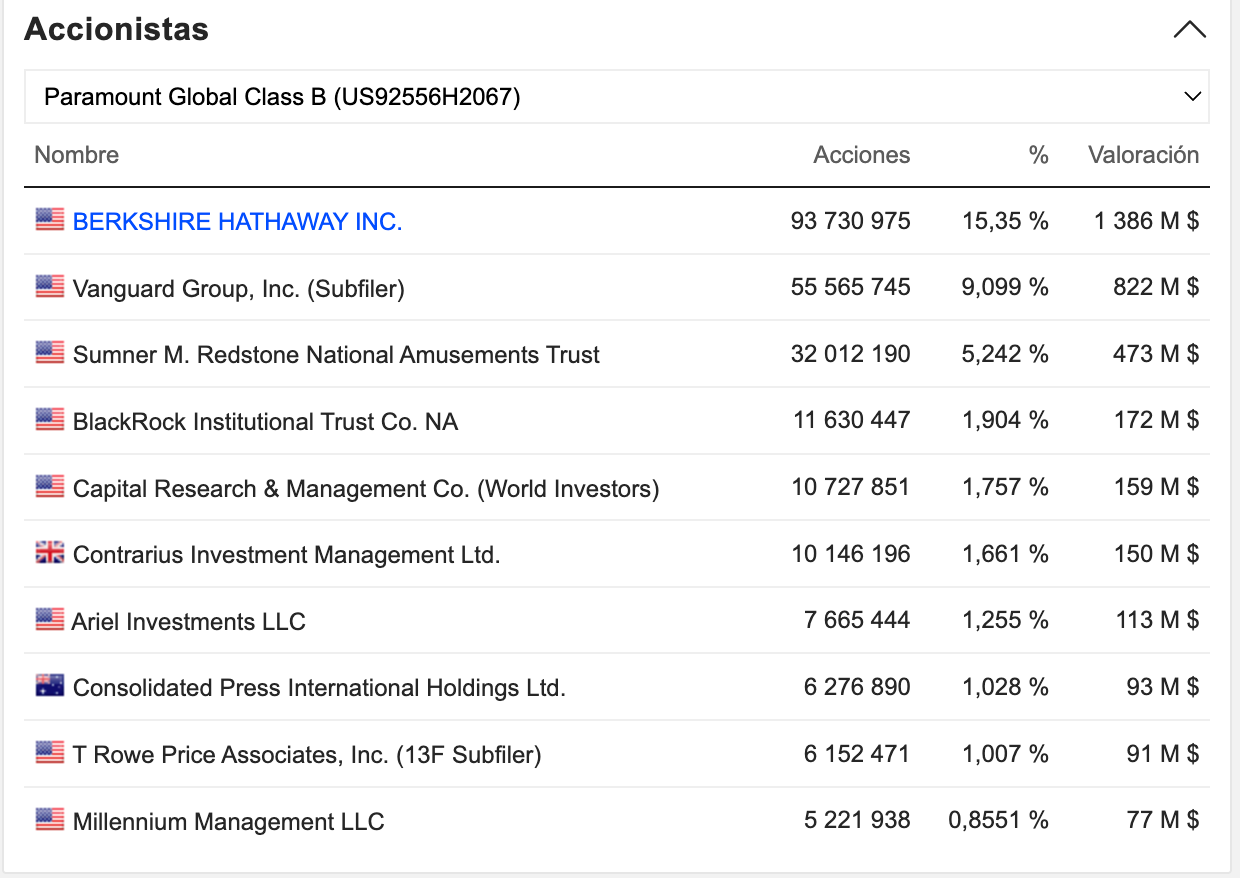
Task: Click the 1,028 % value
Action: coord(1005,687)
